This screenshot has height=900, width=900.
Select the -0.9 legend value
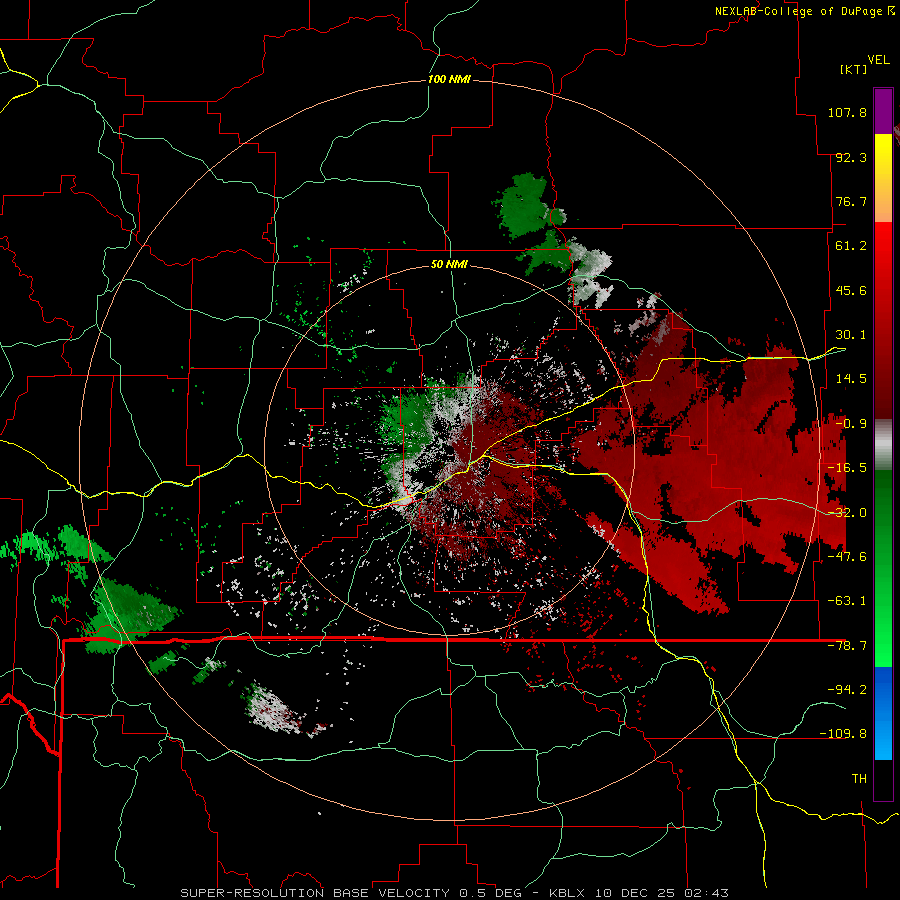tap(851, 424)
